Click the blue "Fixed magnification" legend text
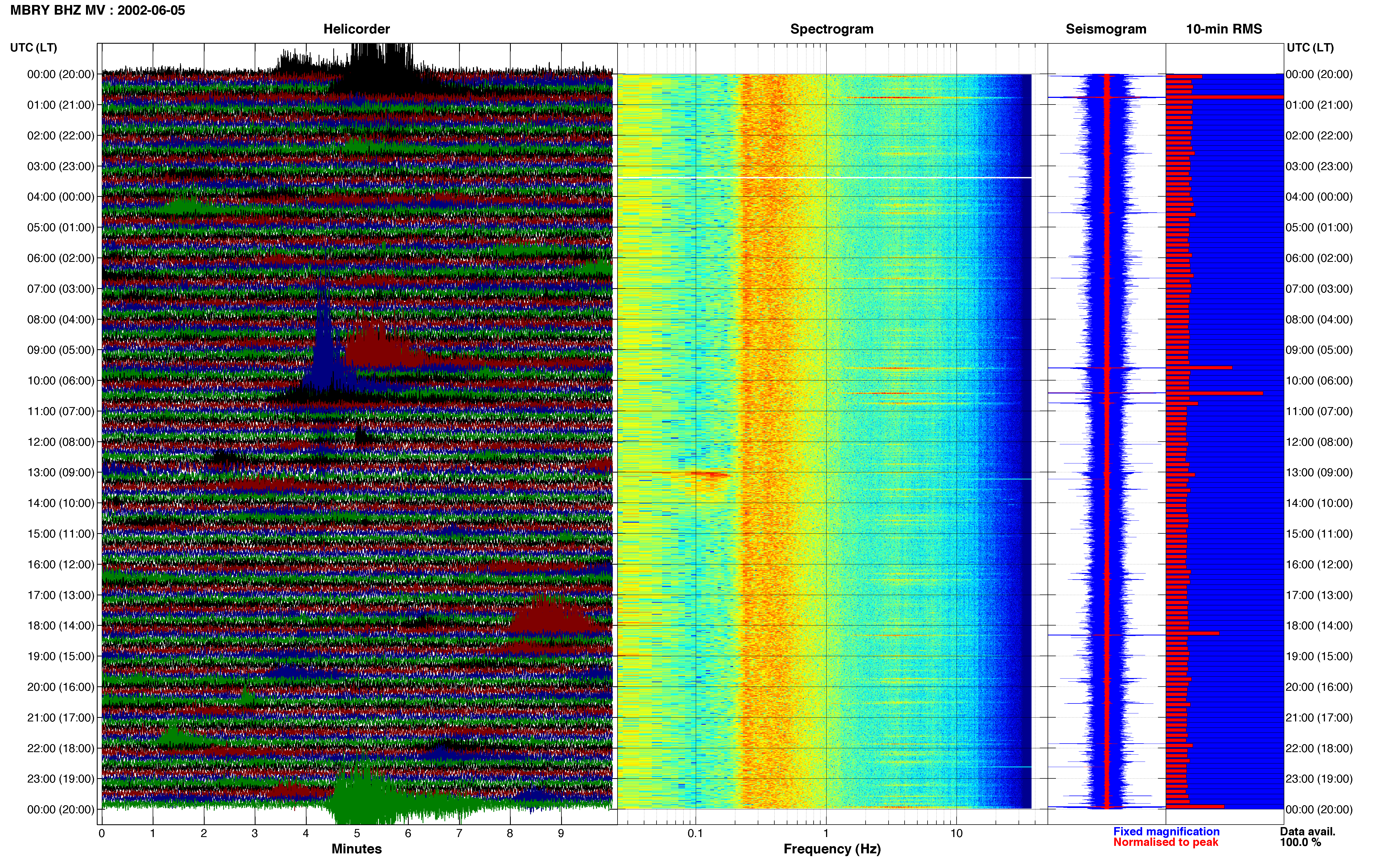 [1166, 832]
